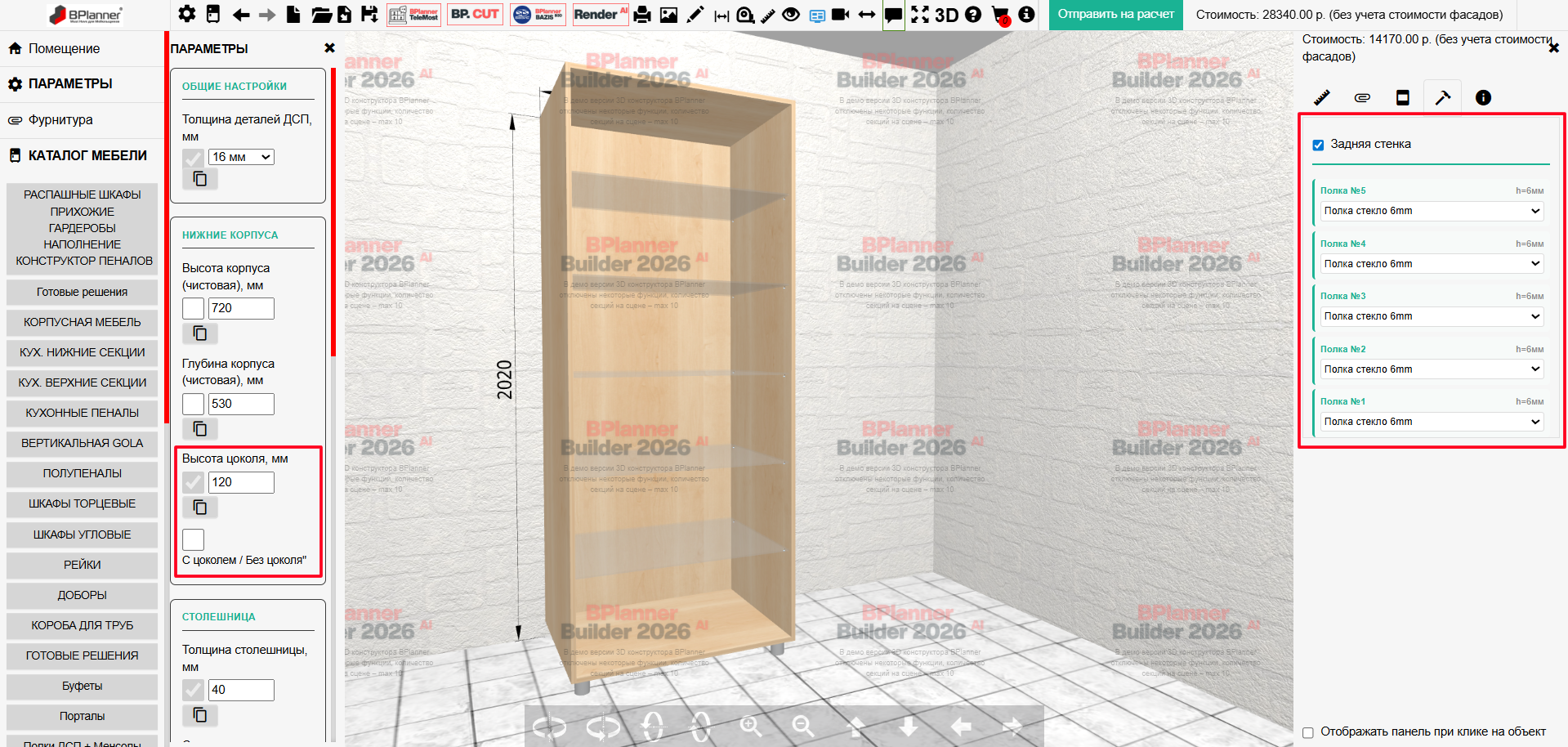The image size is (1568, 747).
Task: Open the Полка №4 material dropdown
Action: [x=1432, y=264]
